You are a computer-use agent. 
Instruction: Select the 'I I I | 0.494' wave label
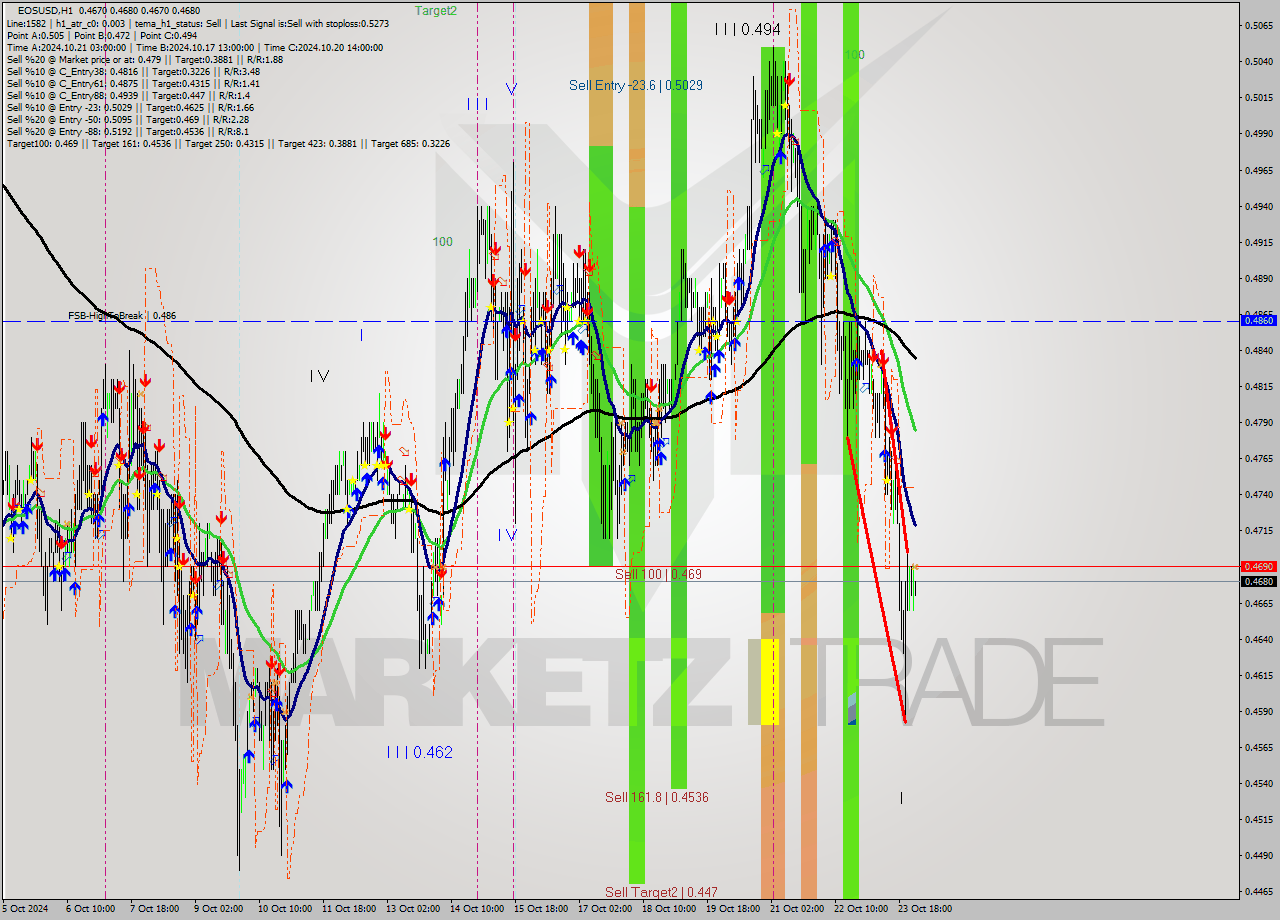coord(747,30)
